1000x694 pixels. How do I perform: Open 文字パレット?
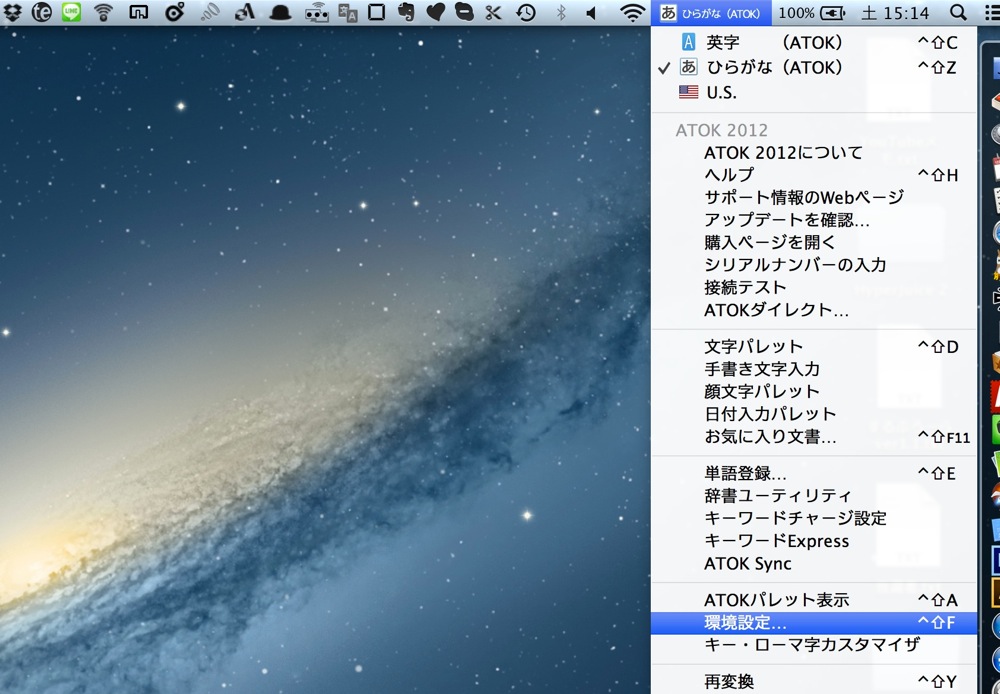tap(814, 346)
